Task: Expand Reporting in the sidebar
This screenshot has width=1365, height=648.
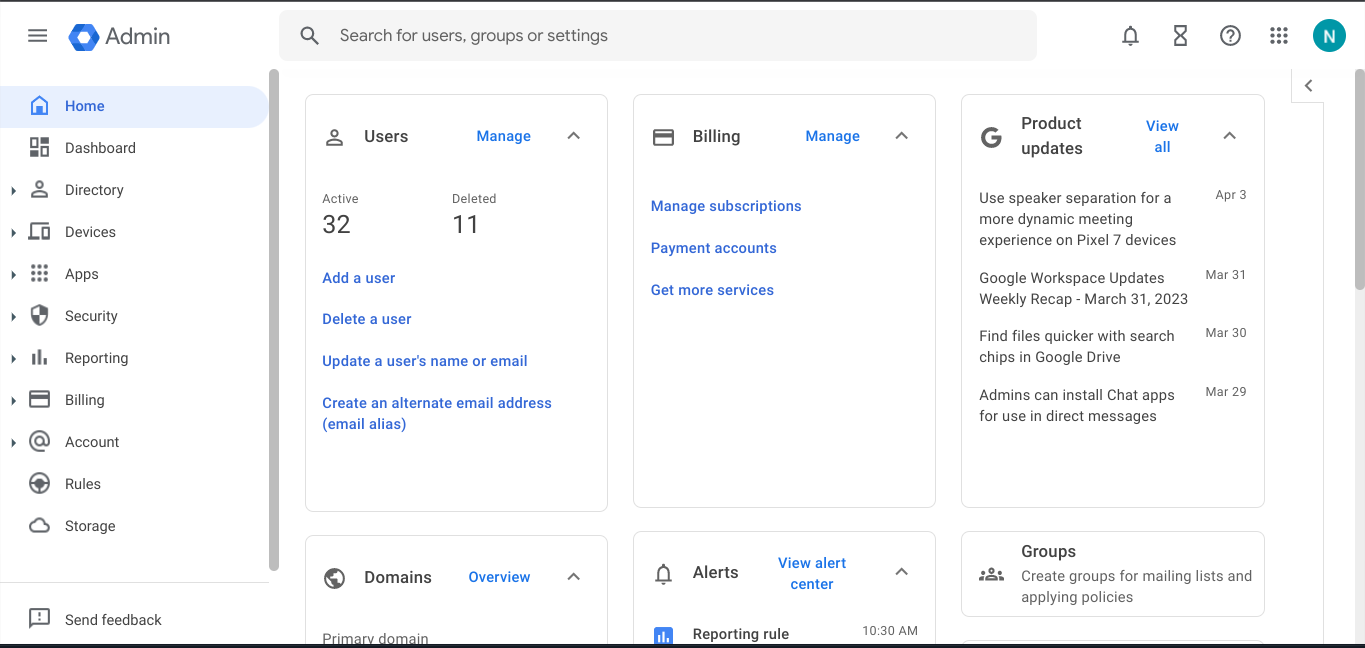Action: point(13,358)
